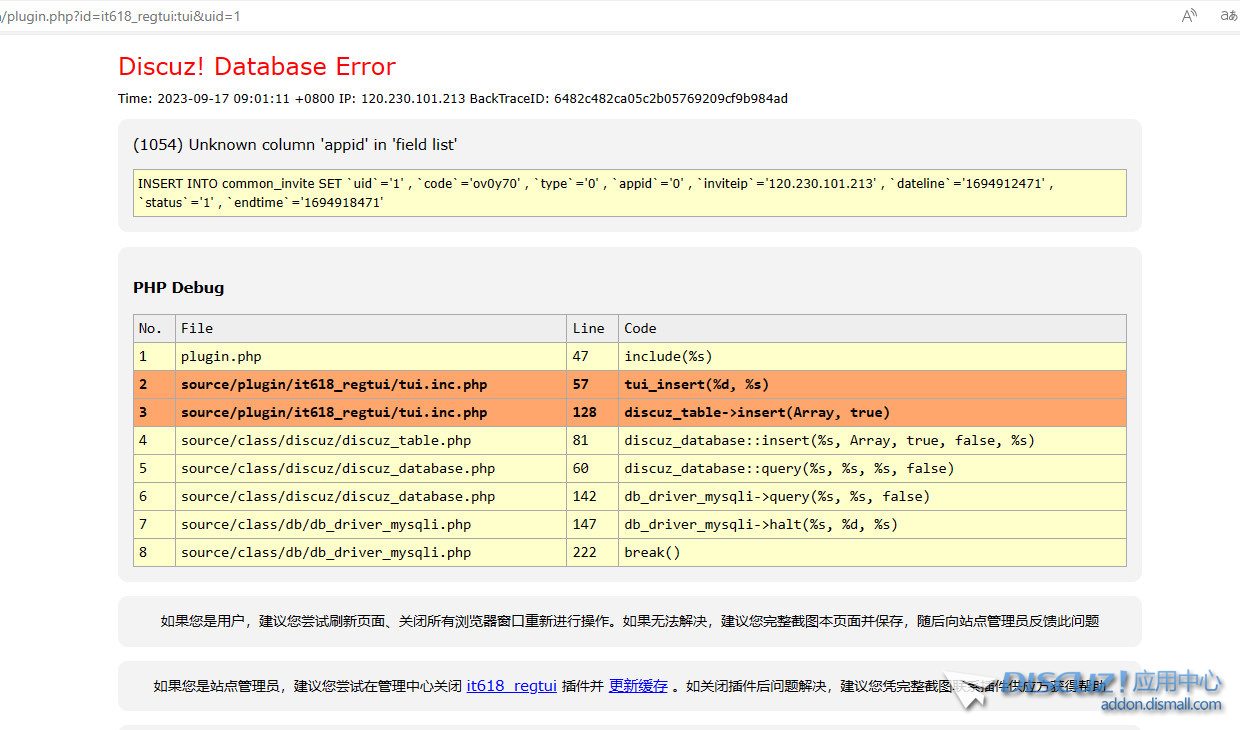The height and width of the screenshot is (730, 1240).
Task: Click the break() code cell
Action: [x=652, y=552]
